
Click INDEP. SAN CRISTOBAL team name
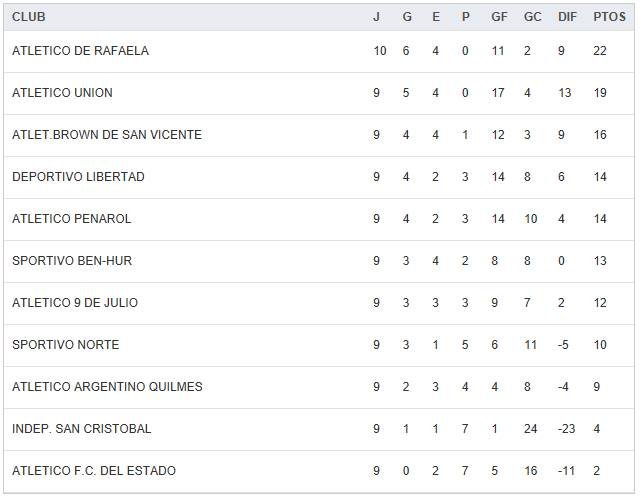pyautogui.click(x=82, y=429)
